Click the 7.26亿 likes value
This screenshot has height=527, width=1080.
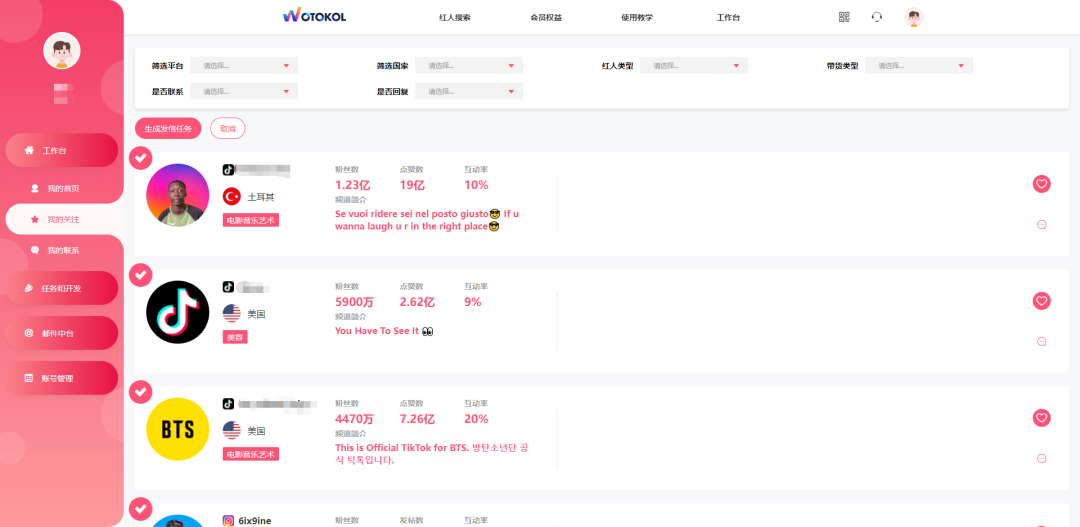tap(417, 419)
